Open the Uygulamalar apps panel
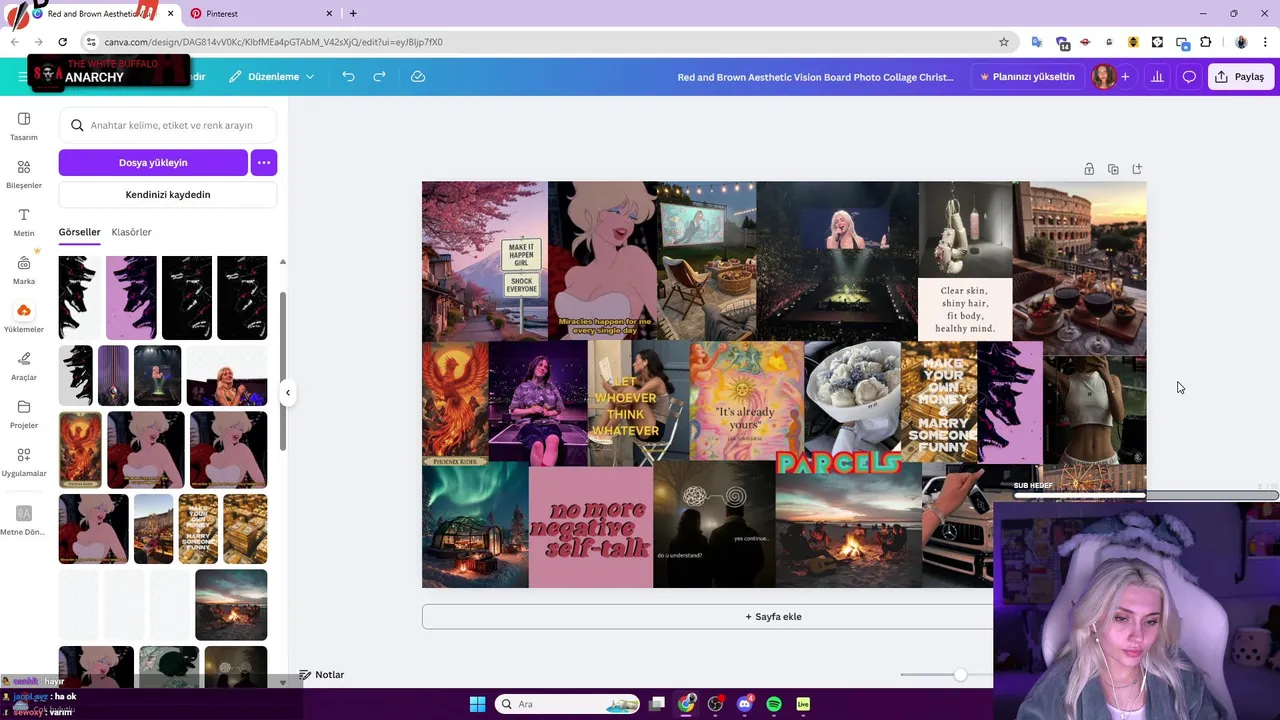Screen dimensions: 1280x720 click(x=24, y=462)
